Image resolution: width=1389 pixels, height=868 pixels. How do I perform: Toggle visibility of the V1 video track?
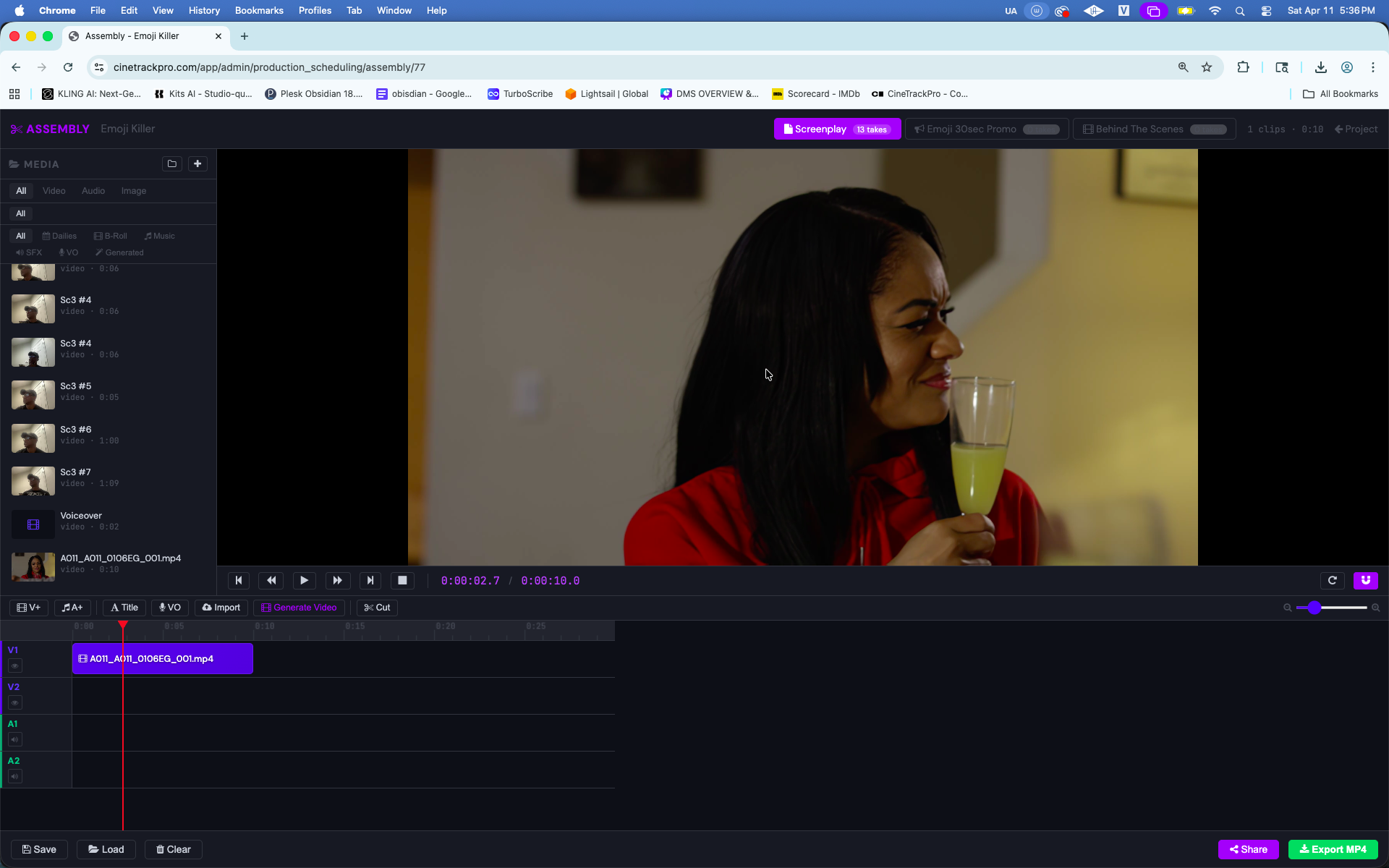pos(14,666)
